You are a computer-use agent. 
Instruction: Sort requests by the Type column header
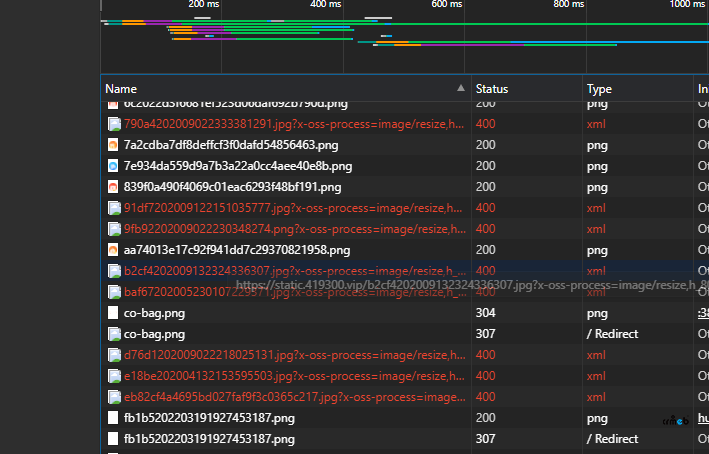638,89
